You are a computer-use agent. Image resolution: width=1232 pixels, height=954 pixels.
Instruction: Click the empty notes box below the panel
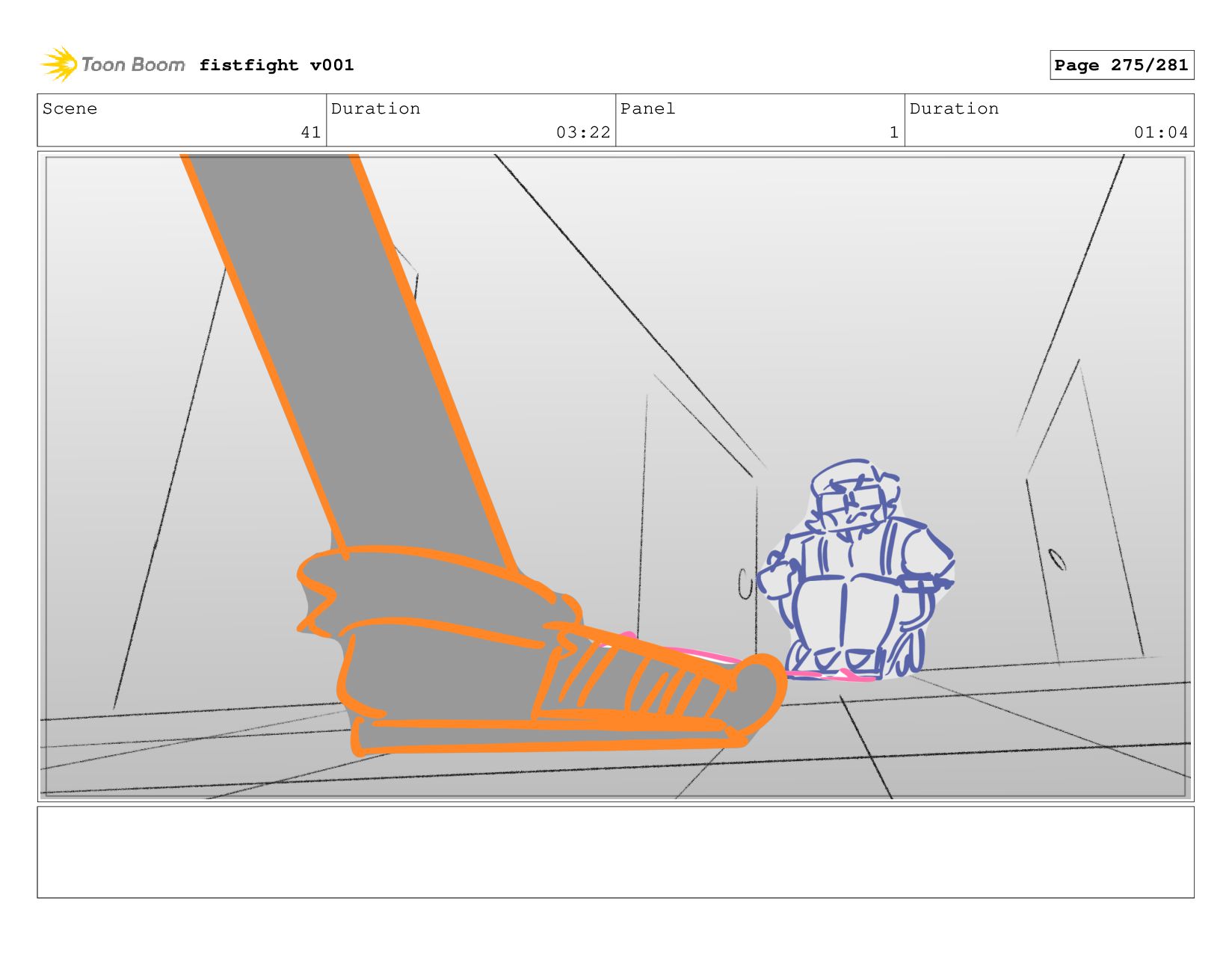(x=615, y=852)
